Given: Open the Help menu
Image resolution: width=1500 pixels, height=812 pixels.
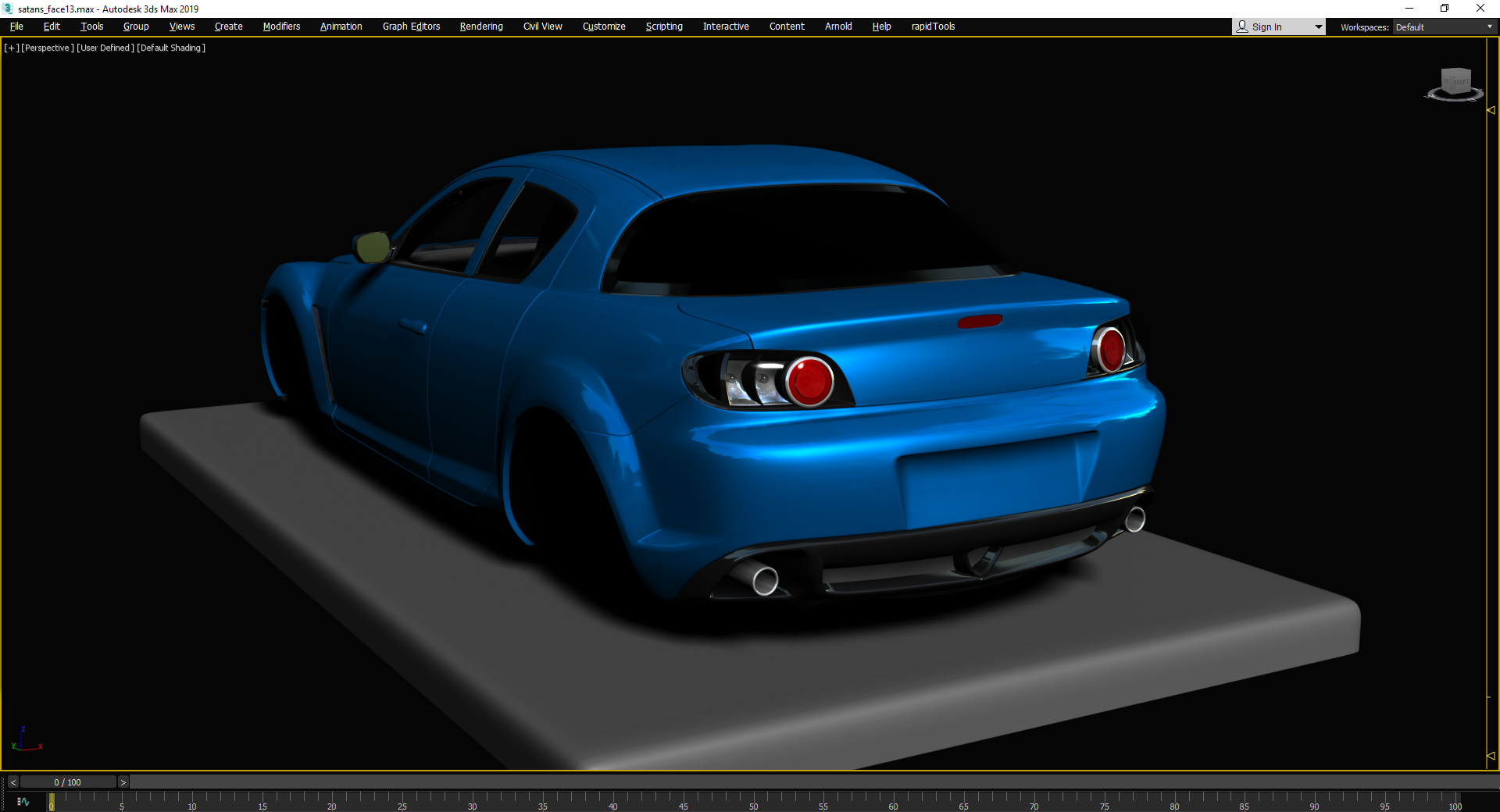Looking at the screenshot, I should pyautogui.click(x=882, y=27).
